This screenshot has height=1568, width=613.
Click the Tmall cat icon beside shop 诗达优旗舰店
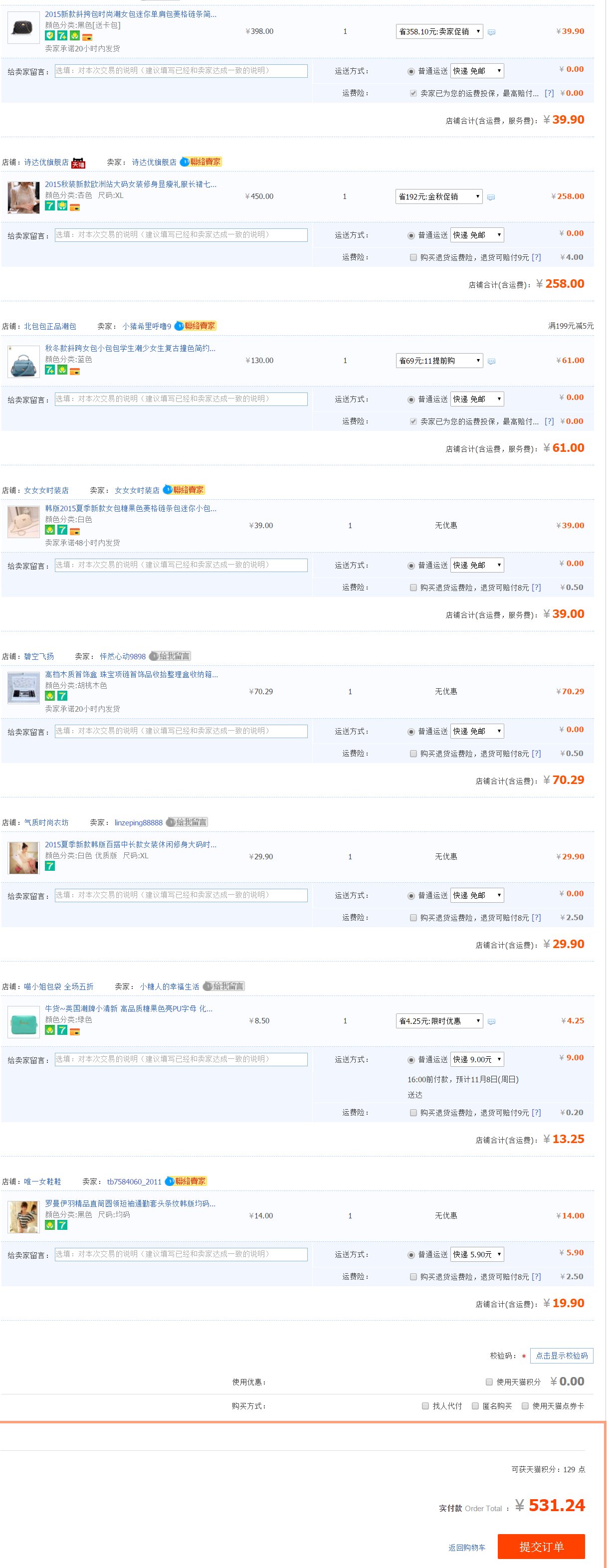78,163
